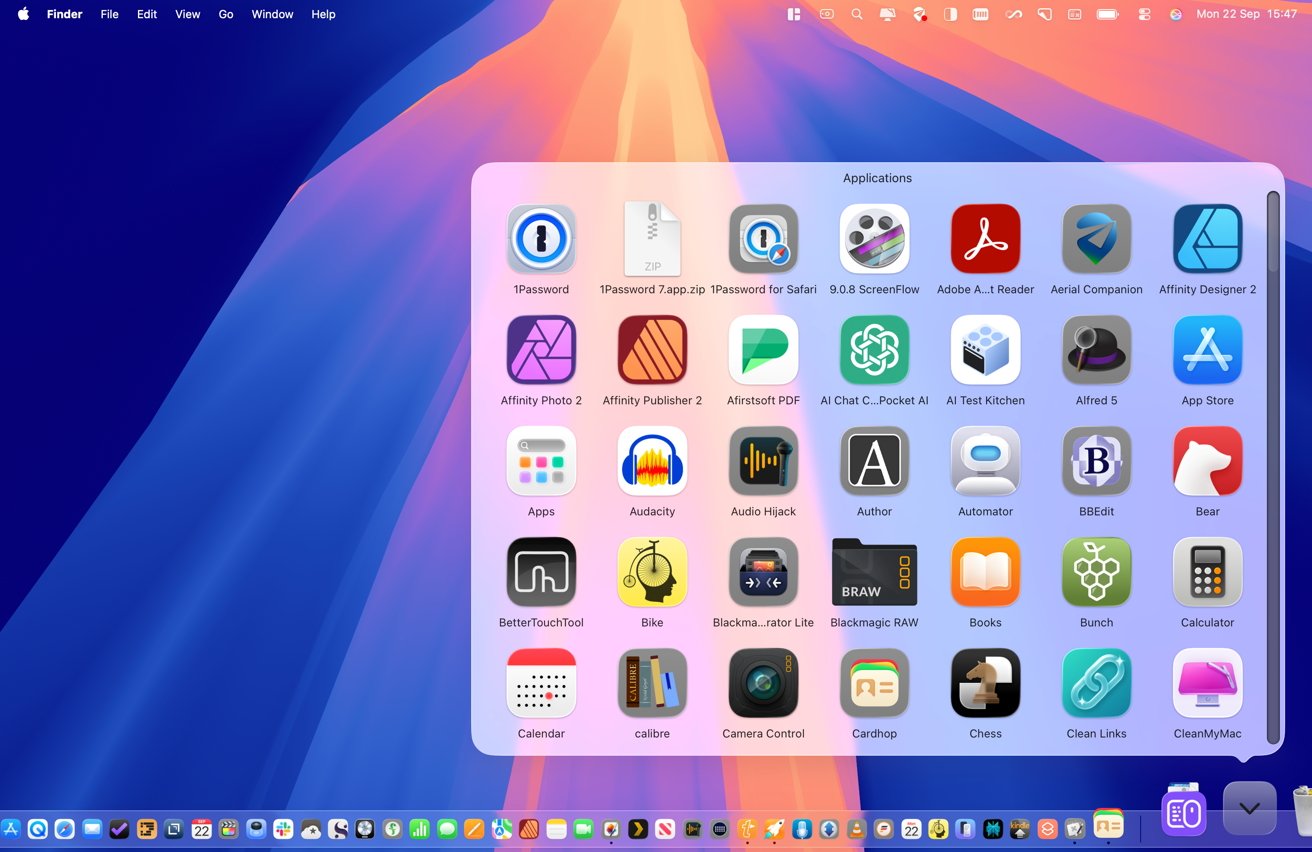Open the Books app
Viewport: 1312px width, 852px height.
(x=985, y=572)
